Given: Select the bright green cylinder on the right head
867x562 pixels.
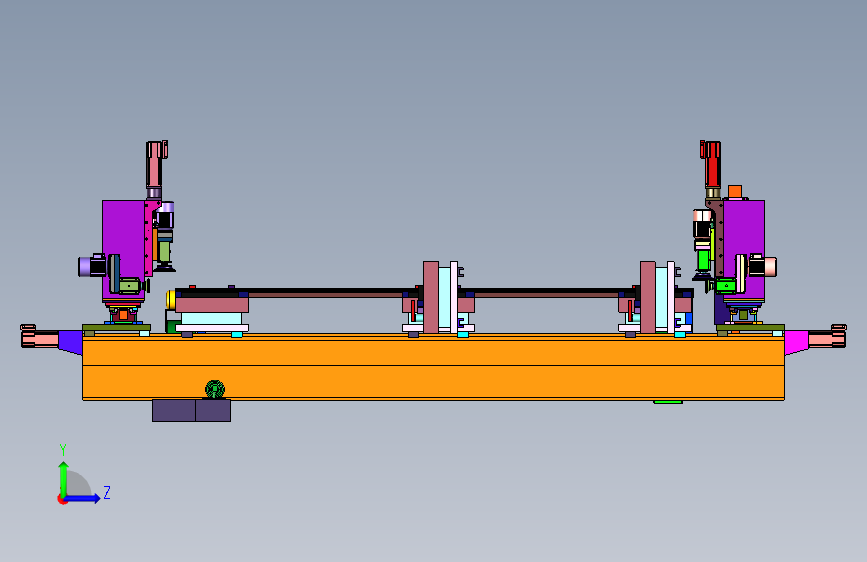Looking at the screenshot, I should [703, 259].
